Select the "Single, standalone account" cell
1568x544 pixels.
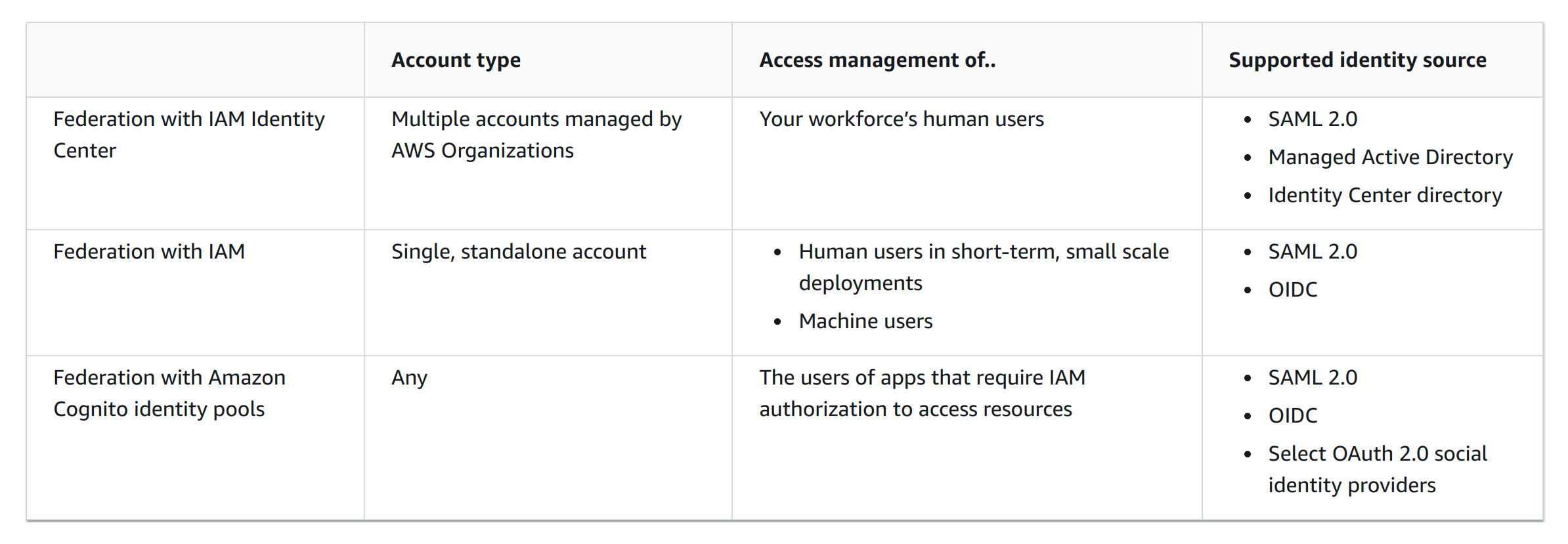point(519,252)
